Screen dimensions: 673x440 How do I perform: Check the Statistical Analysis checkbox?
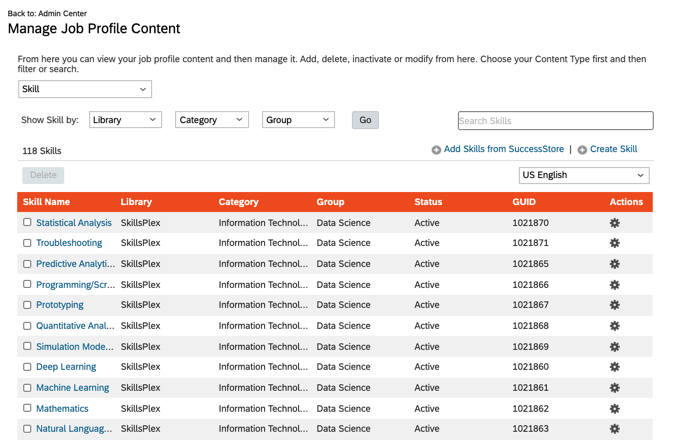pos(27,223)
